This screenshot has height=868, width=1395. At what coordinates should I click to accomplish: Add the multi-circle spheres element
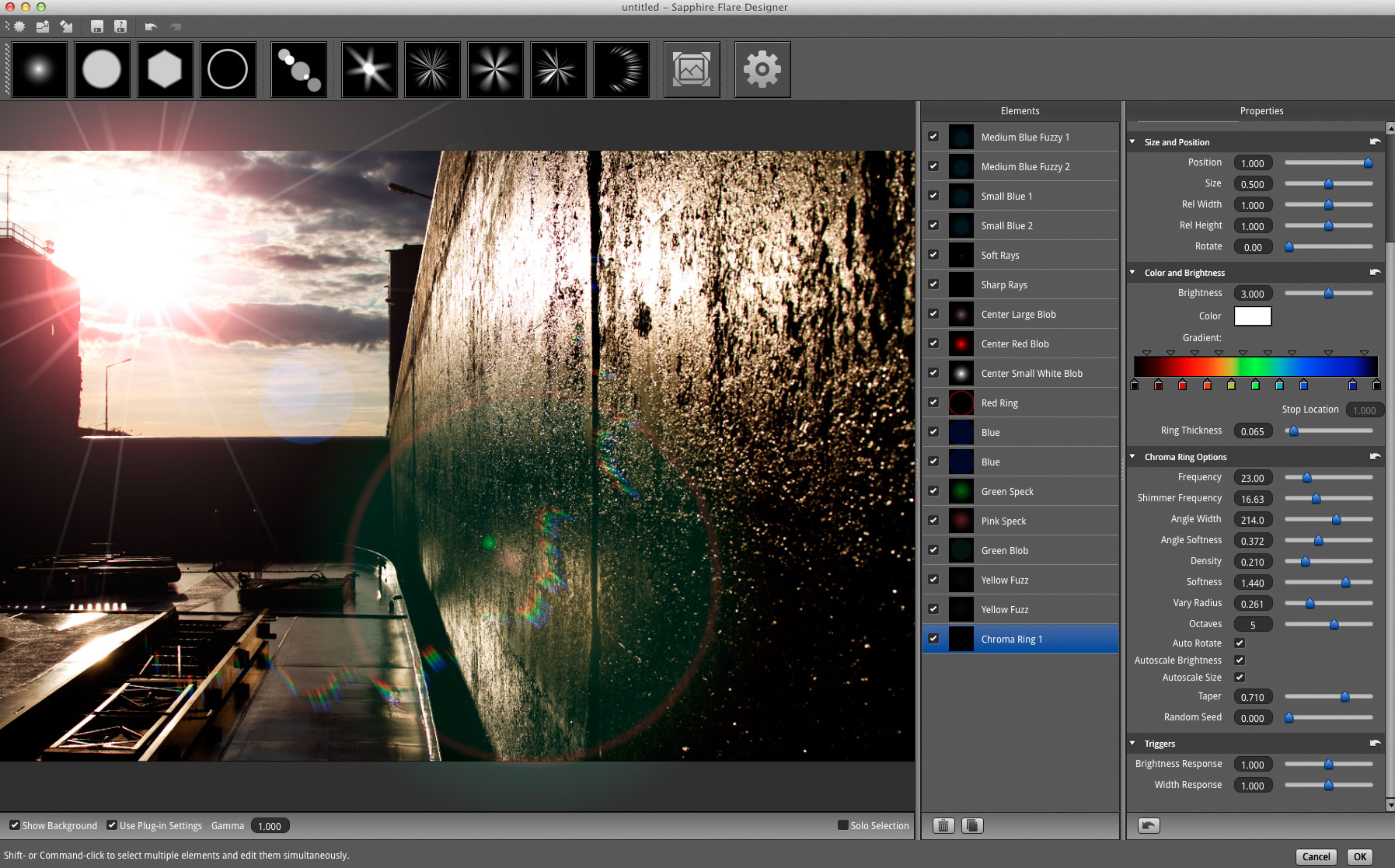[299, 70]
